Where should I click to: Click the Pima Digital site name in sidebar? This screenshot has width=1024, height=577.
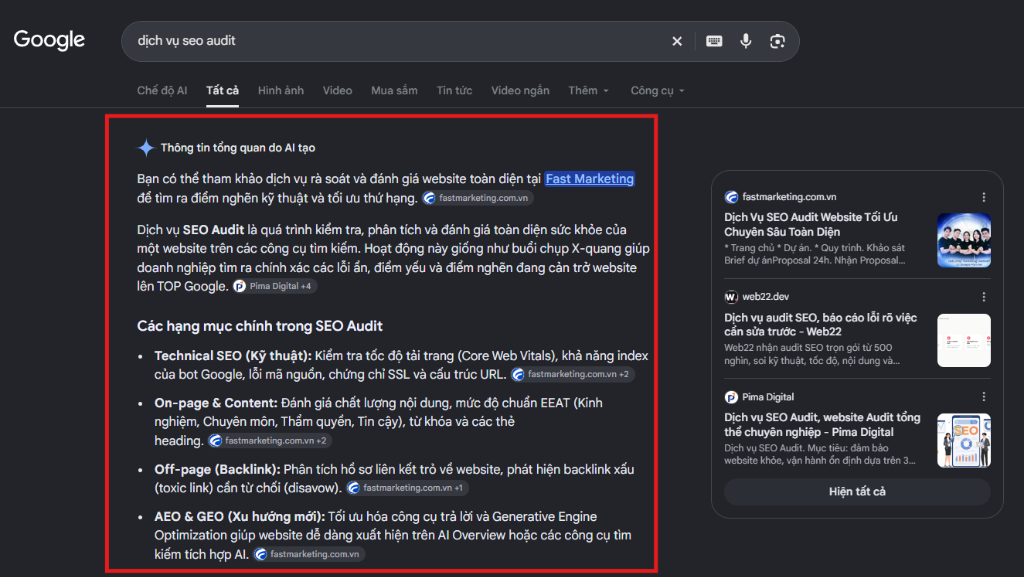point(768,397)
